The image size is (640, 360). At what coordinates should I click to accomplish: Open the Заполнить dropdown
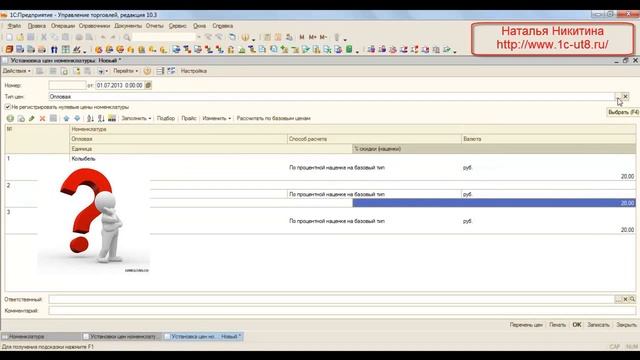click(136, 118)
